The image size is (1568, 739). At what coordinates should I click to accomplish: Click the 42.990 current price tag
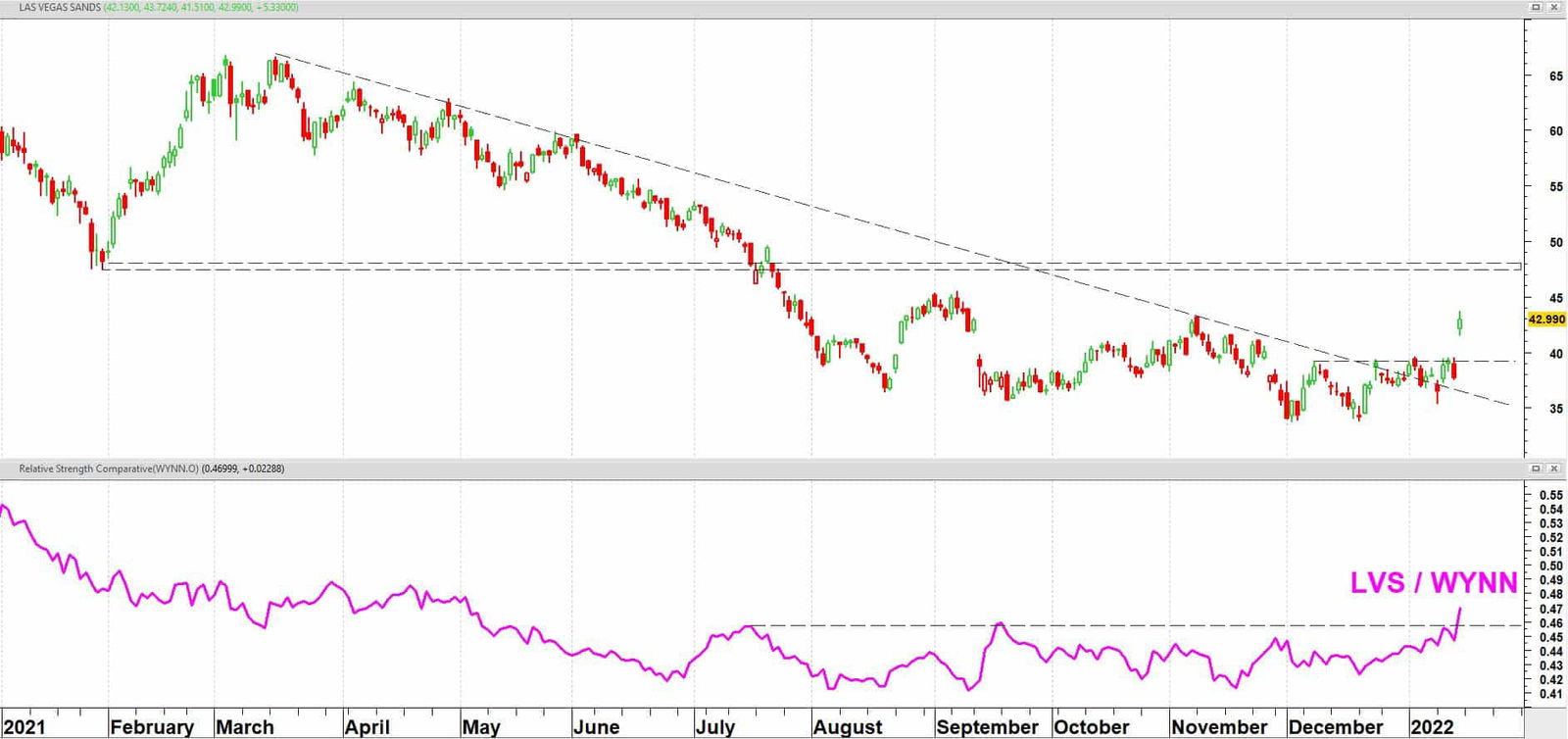1546,320
